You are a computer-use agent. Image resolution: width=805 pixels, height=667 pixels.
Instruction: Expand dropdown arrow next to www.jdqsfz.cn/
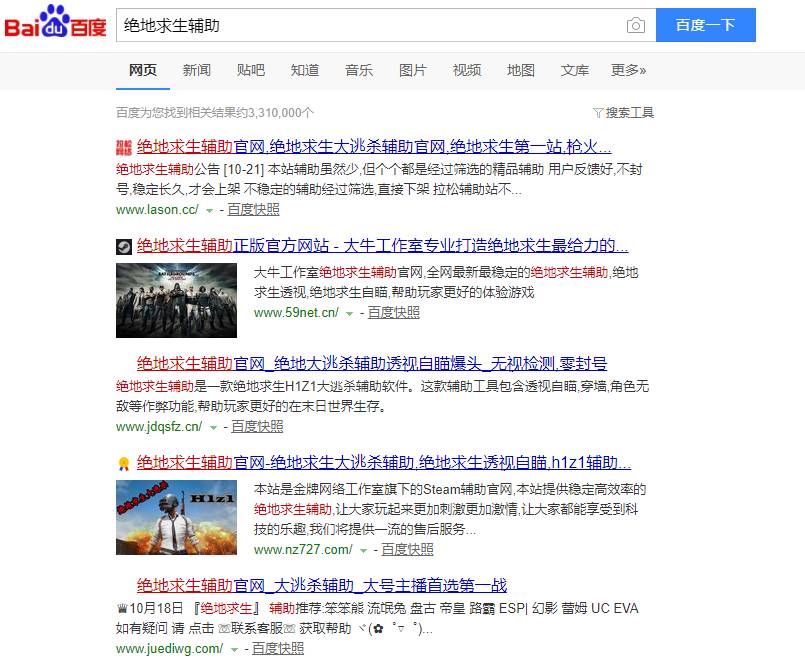213,428
